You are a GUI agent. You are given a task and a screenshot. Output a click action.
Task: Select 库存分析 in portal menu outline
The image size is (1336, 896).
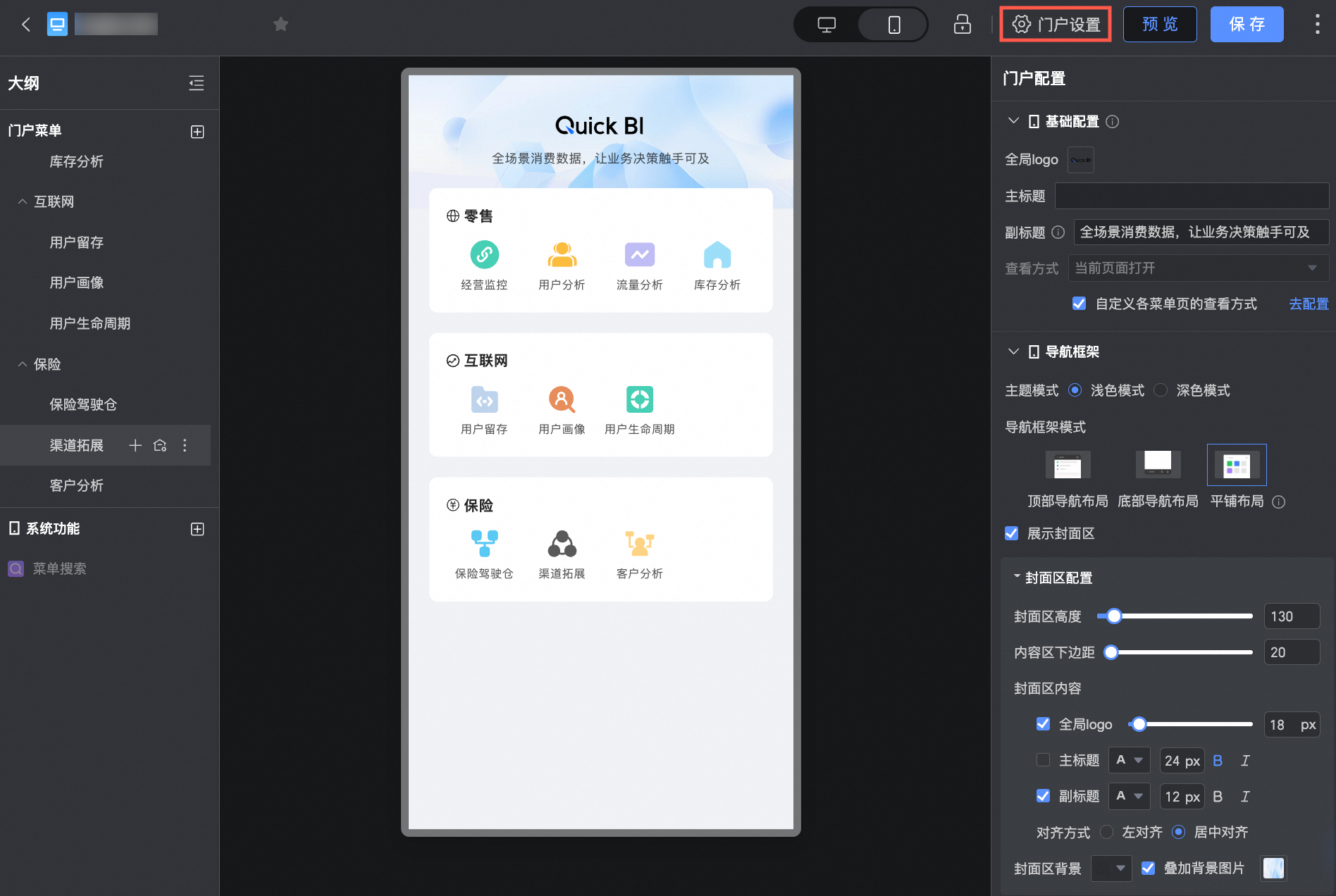tap(76, 161)
